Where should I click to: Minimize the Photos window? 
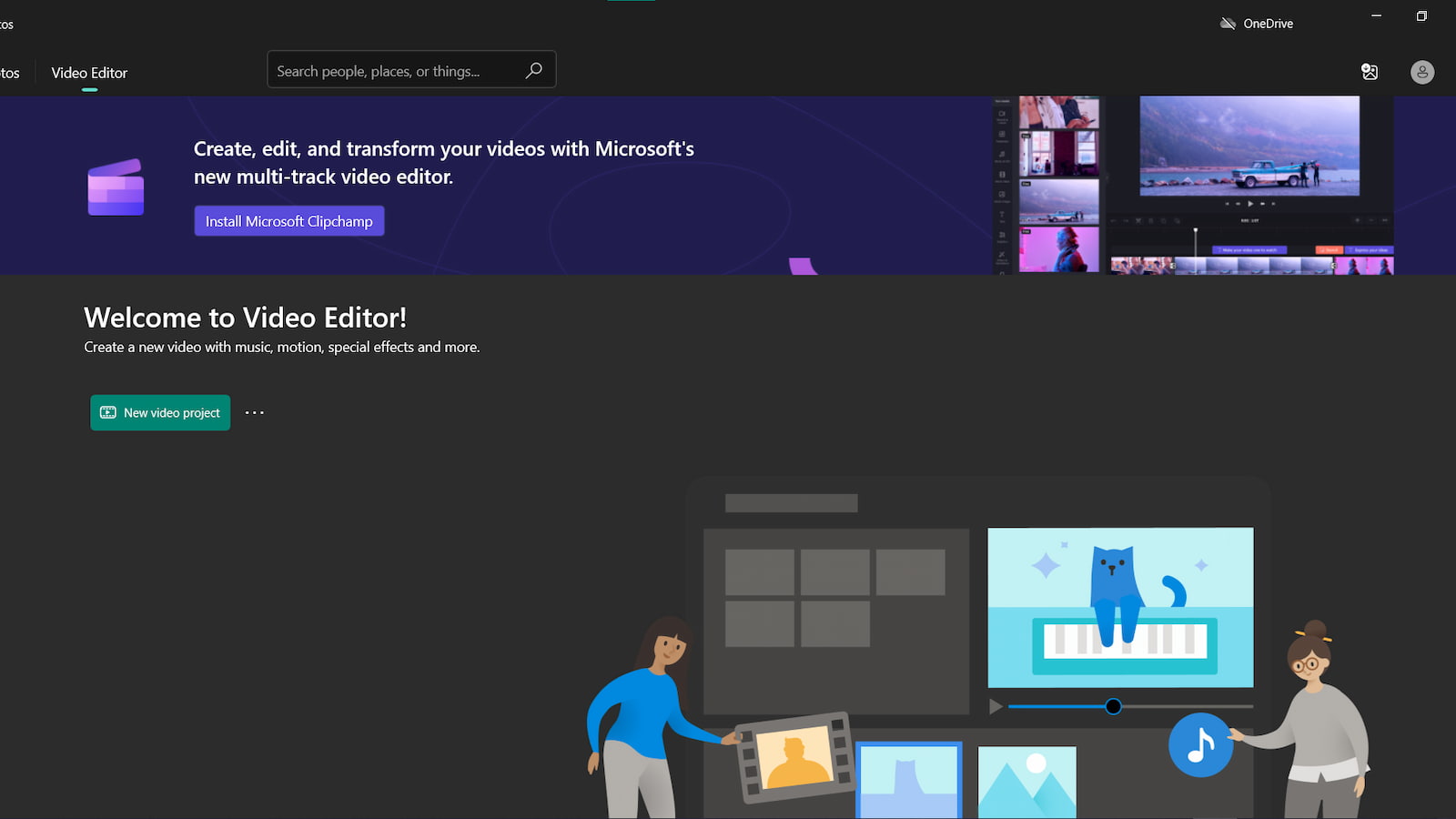coord(1376,15)
